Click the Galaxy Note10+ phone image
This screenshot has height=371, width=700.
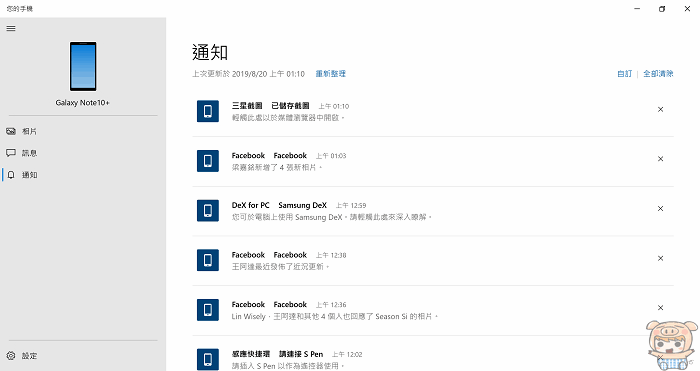pyautogui.click(x=83, y=66)
